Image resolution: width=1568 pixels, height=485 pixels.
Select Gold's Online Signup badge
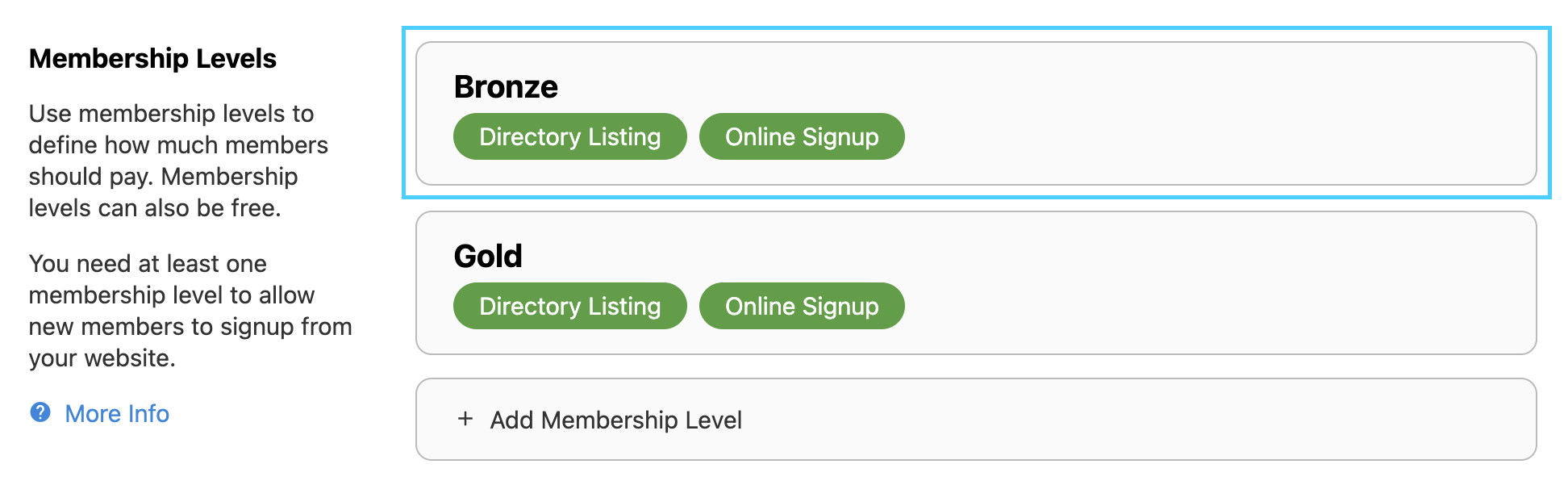[x=802, y=306]
